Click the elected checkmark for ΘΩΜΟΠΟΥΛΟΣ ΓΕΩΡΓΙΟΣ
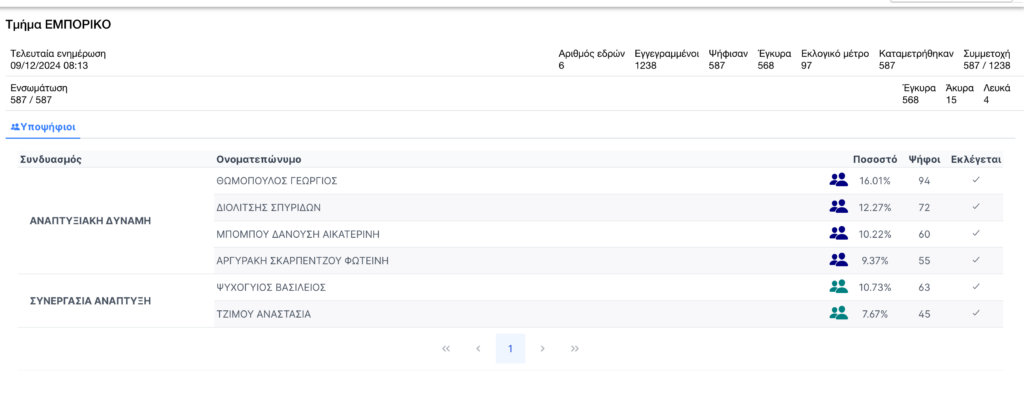 pos(976,180)
